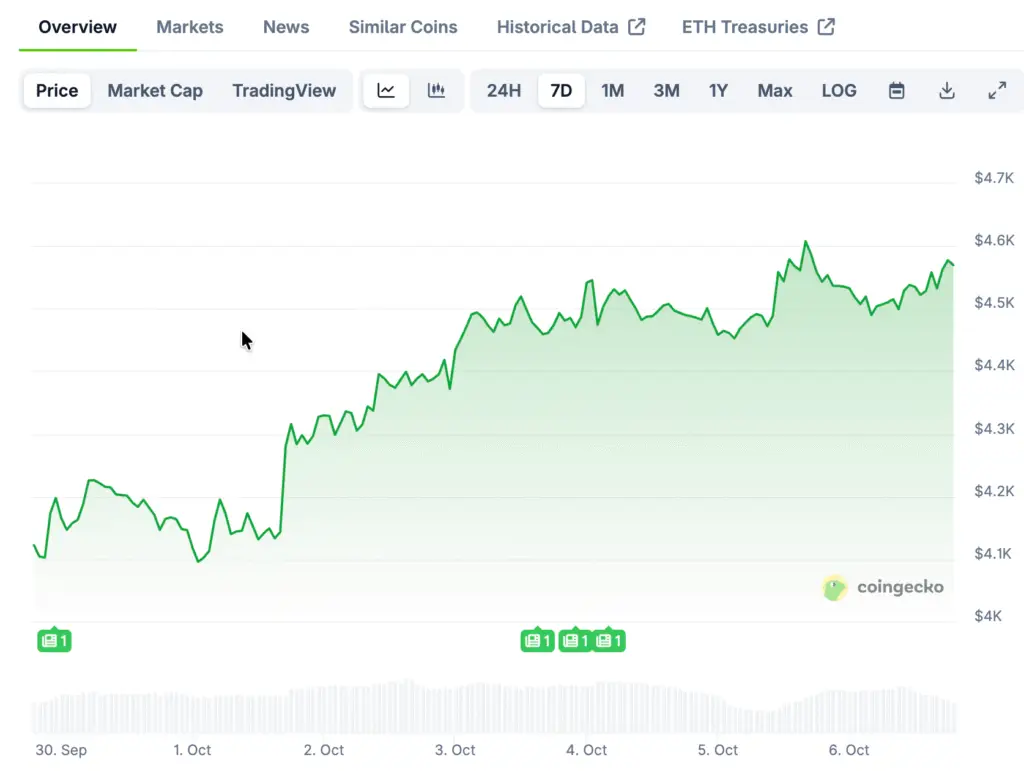Open the Markets tab
1024x771 pixels.
point(190,27)
